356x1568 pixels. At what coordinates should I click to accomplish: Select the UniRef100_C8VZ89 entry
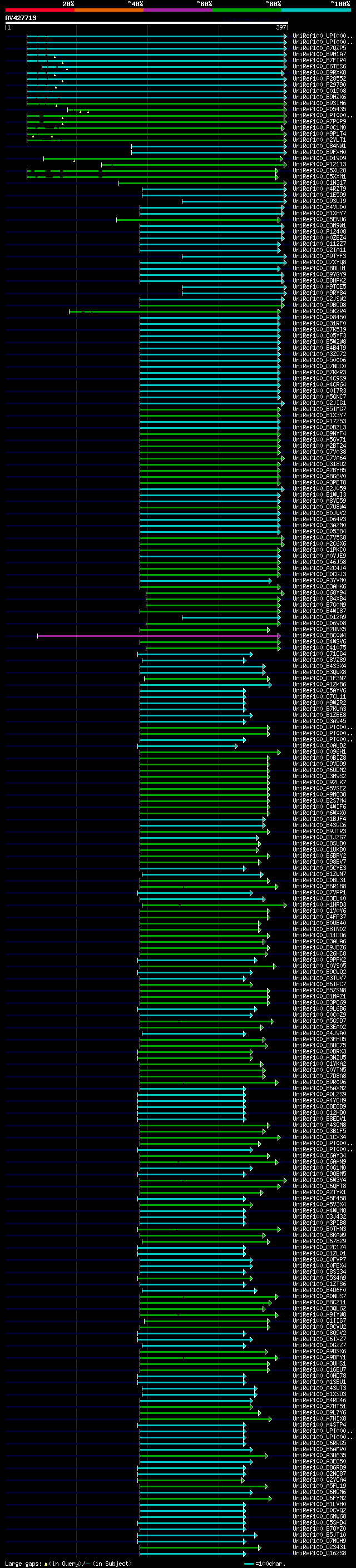[319, 660]
